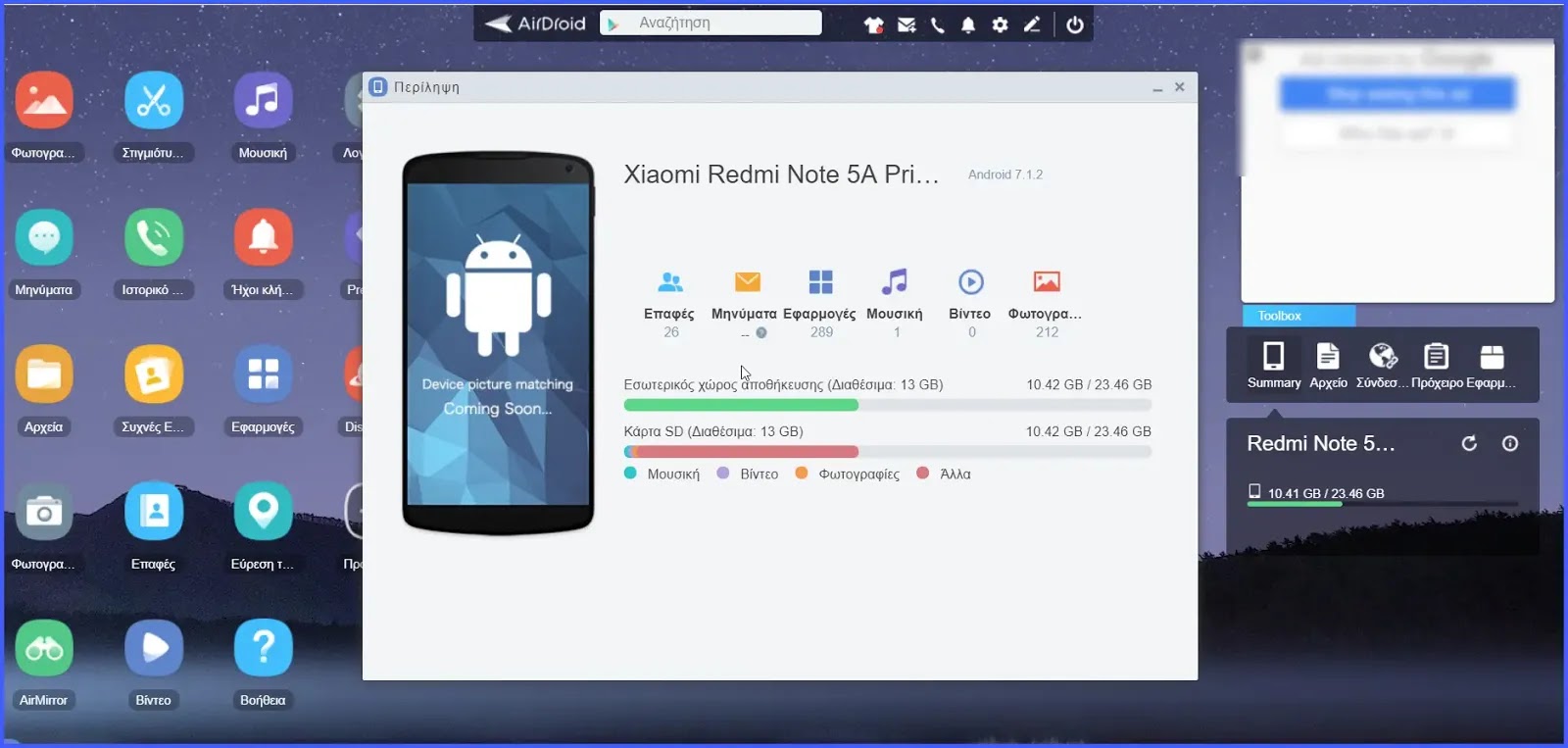Click the Redmi Note storage bar in side panel
The image size is (1568, 748).
coord(1383,504)
